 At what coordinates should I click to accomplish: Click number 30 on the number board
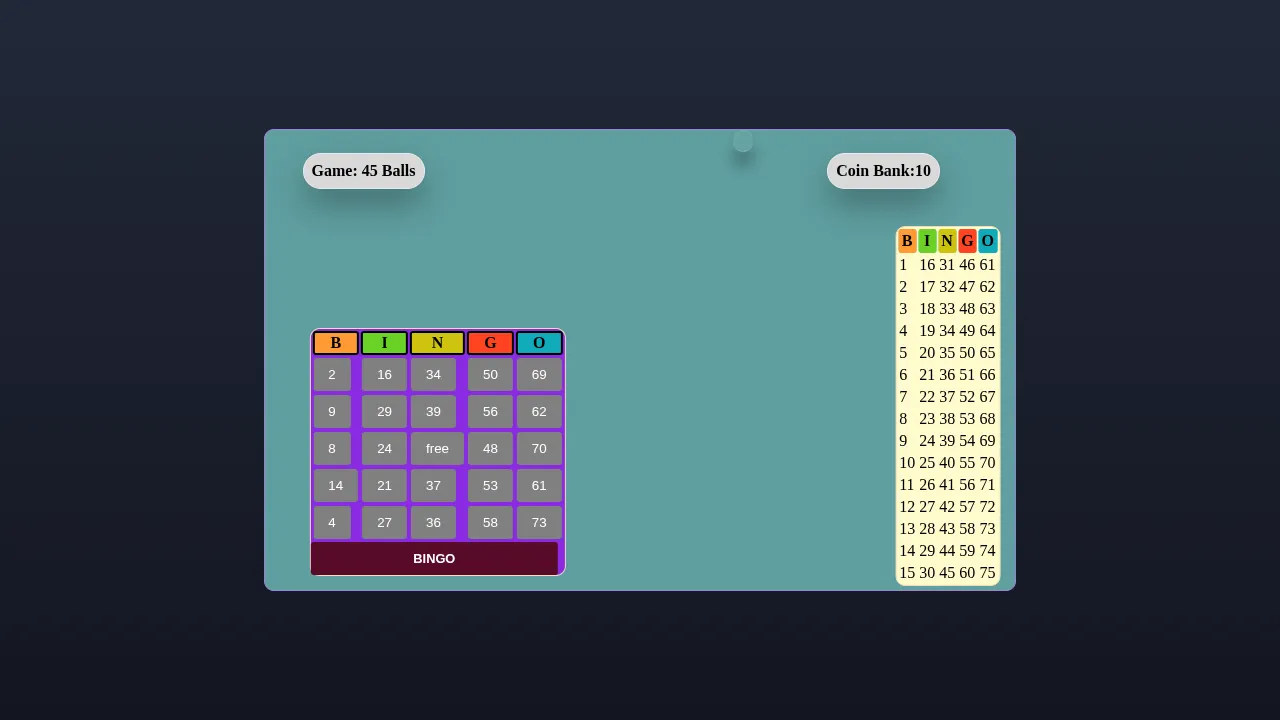[927, 573]
